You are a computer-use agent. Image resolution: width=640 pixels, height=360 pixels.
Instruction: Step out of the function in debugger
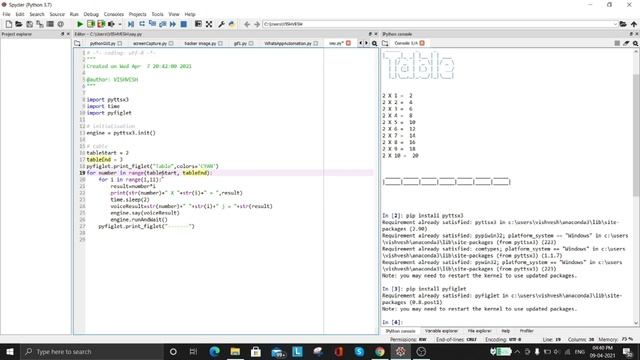click(162, 24)
